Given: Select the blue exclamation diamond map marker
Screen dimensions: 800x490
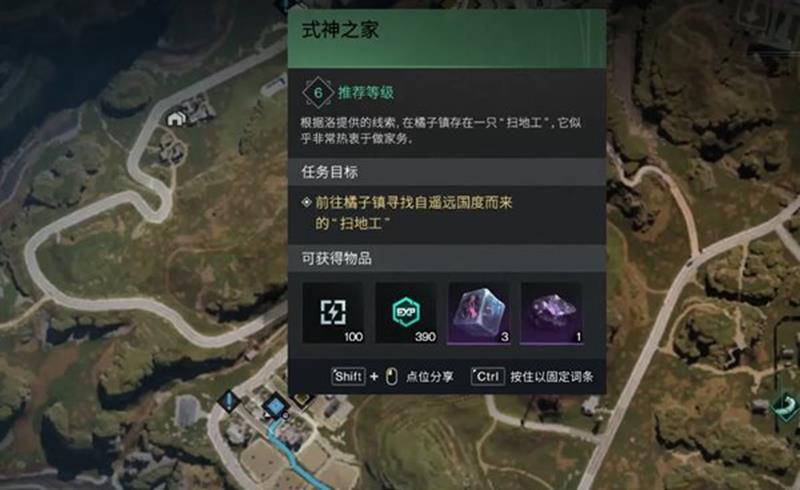Looking at the screenshot, I should 229,400.
